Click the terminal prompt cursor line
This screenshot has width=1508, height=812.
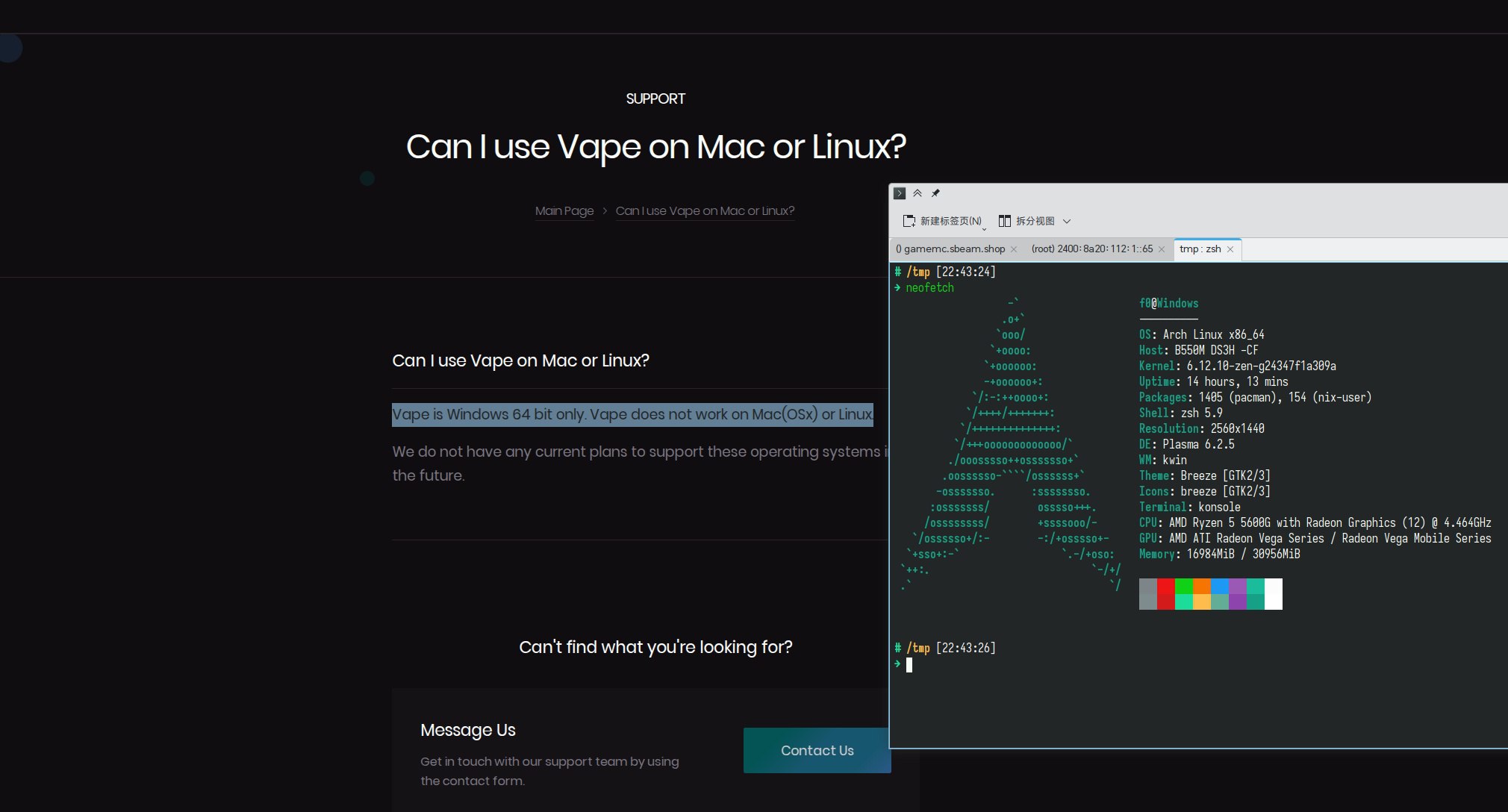(909, 664)
